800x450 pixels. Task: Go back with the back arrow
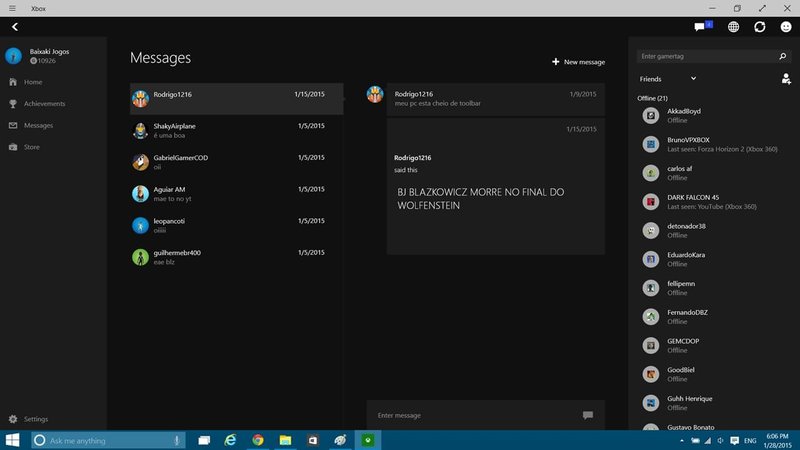pos(15,27)
